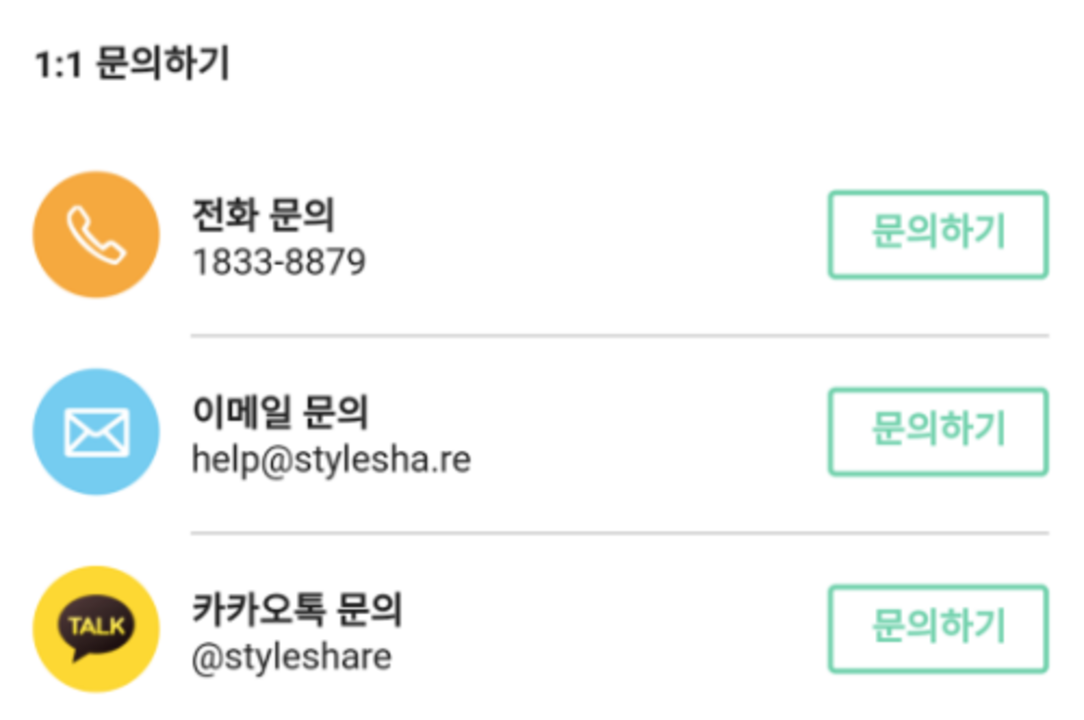This screenshot has height=720, width=1084.
Task: Click empty space in the phone inquiry row
Action: pos(595,234)
